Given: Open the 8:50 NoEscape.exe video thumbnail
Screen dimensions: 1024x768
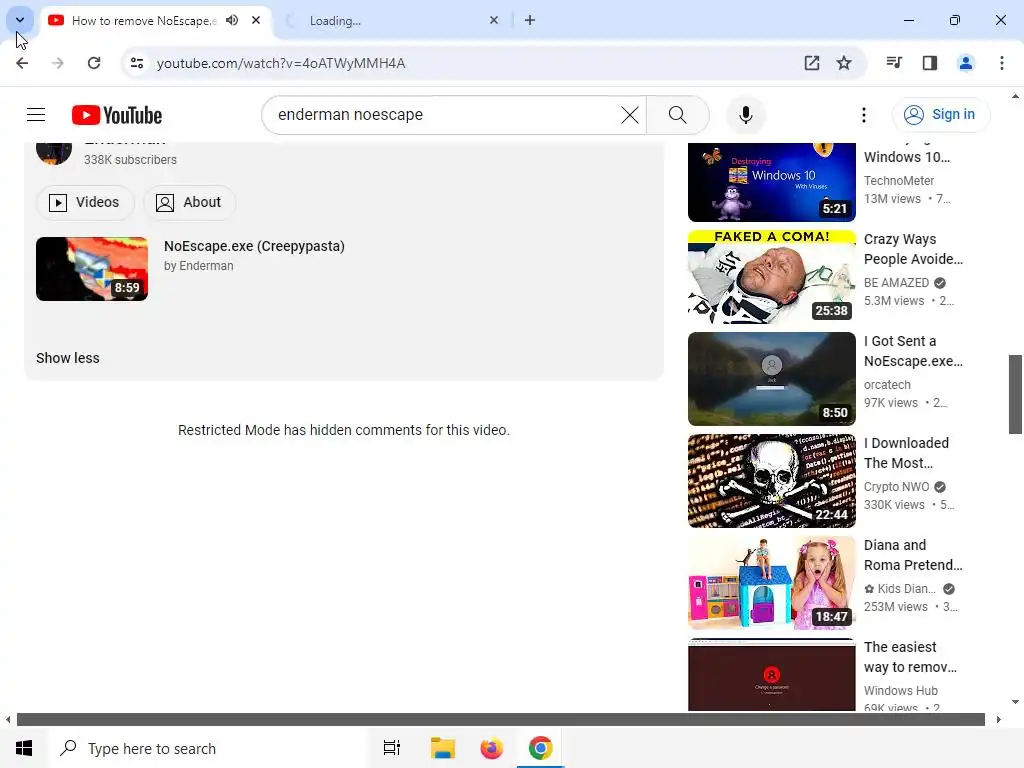Looking at the screenshot, I should [771, 379].
